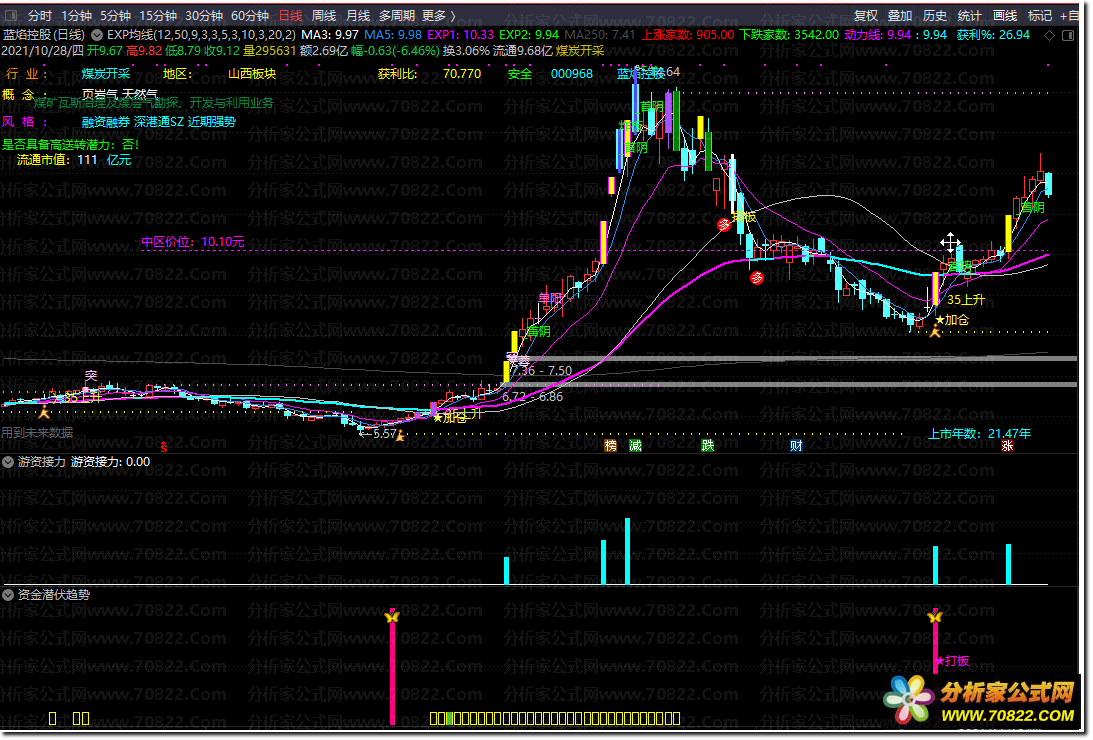Click the 流通市值: 111 亿元 text

(74, 160)
